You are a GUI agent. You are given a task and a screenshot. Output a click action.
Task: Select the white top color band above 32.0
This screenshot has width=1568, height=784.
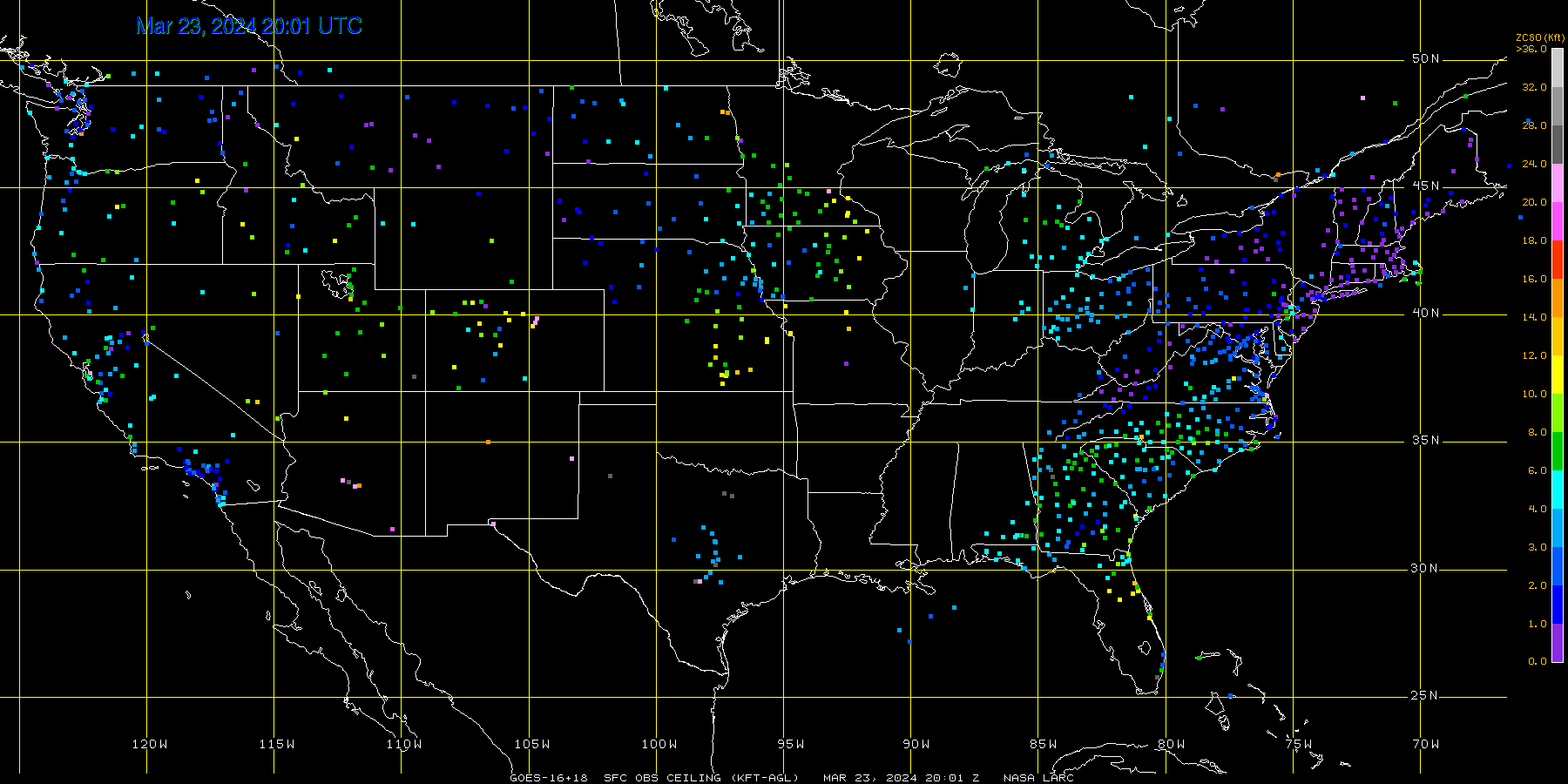point(1558,68)
